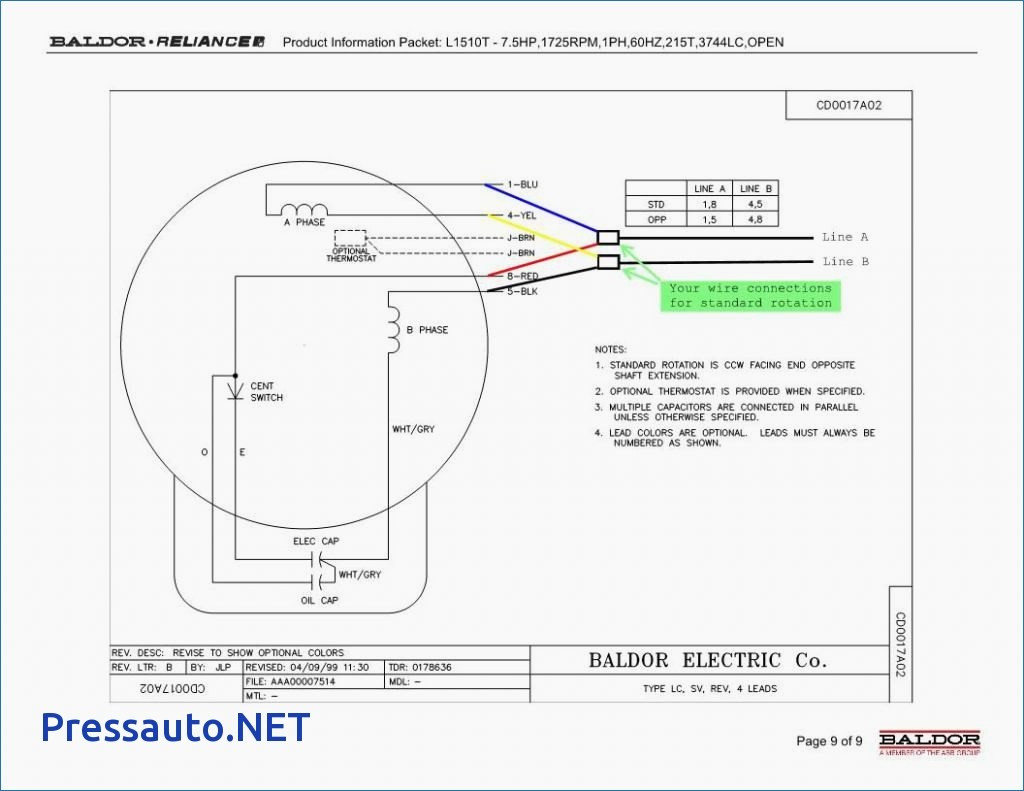Click the STD row label in table

coord(656,204)
